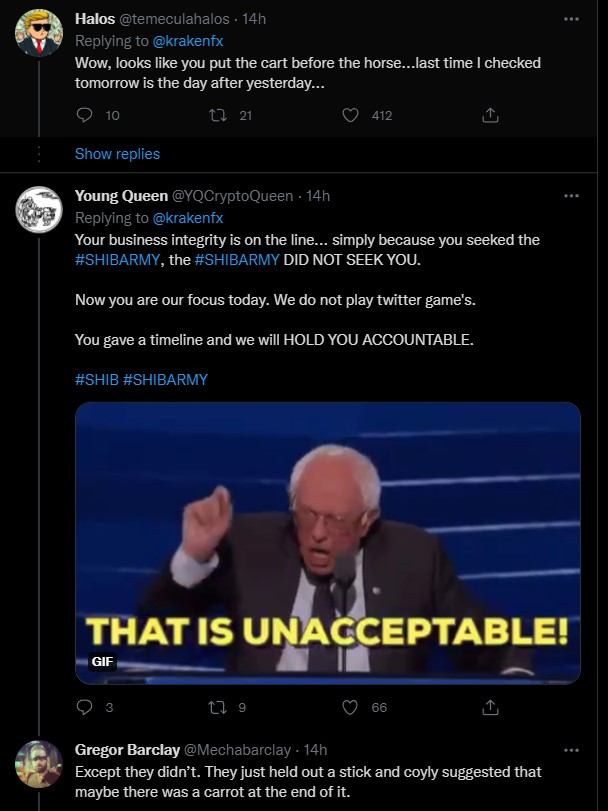Viewport: 608px width, 811px height.
Task: Open more options on Gregor Barclay's tweet
Action: [x=571, y=749]
